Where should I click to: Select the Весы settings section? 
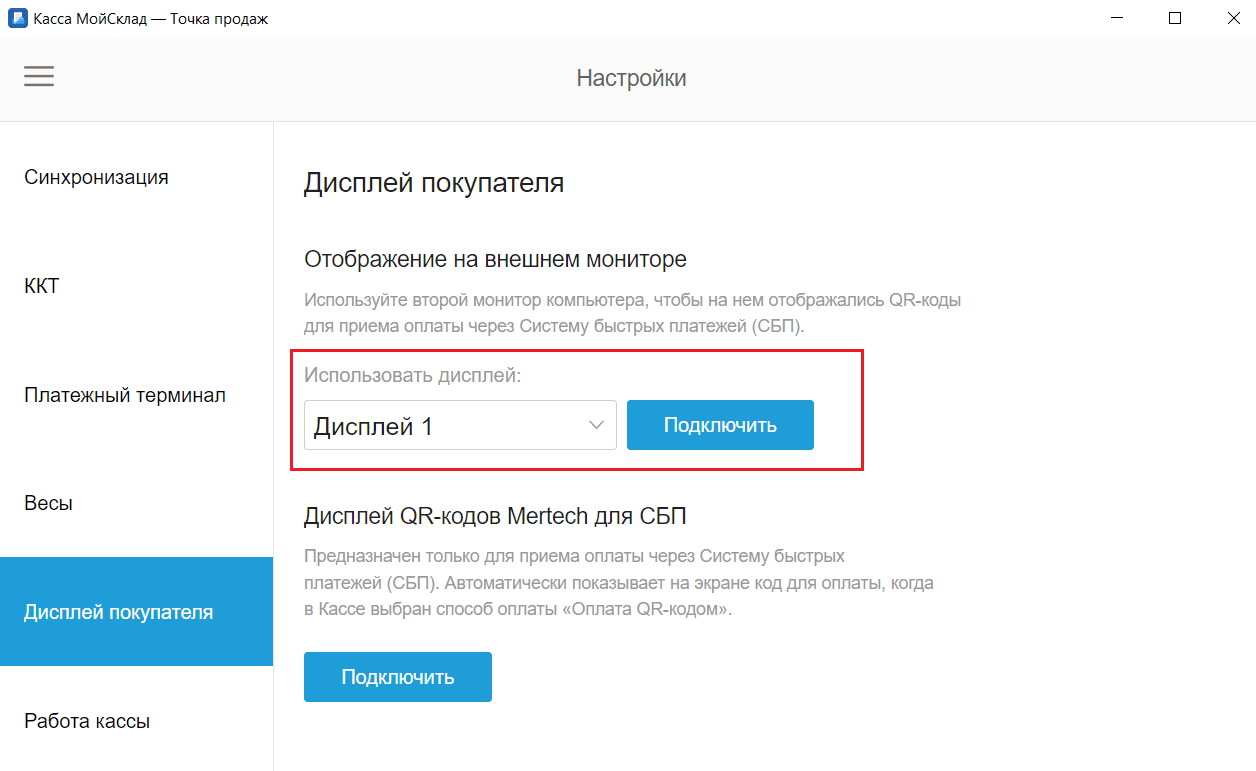click(48, 502)
